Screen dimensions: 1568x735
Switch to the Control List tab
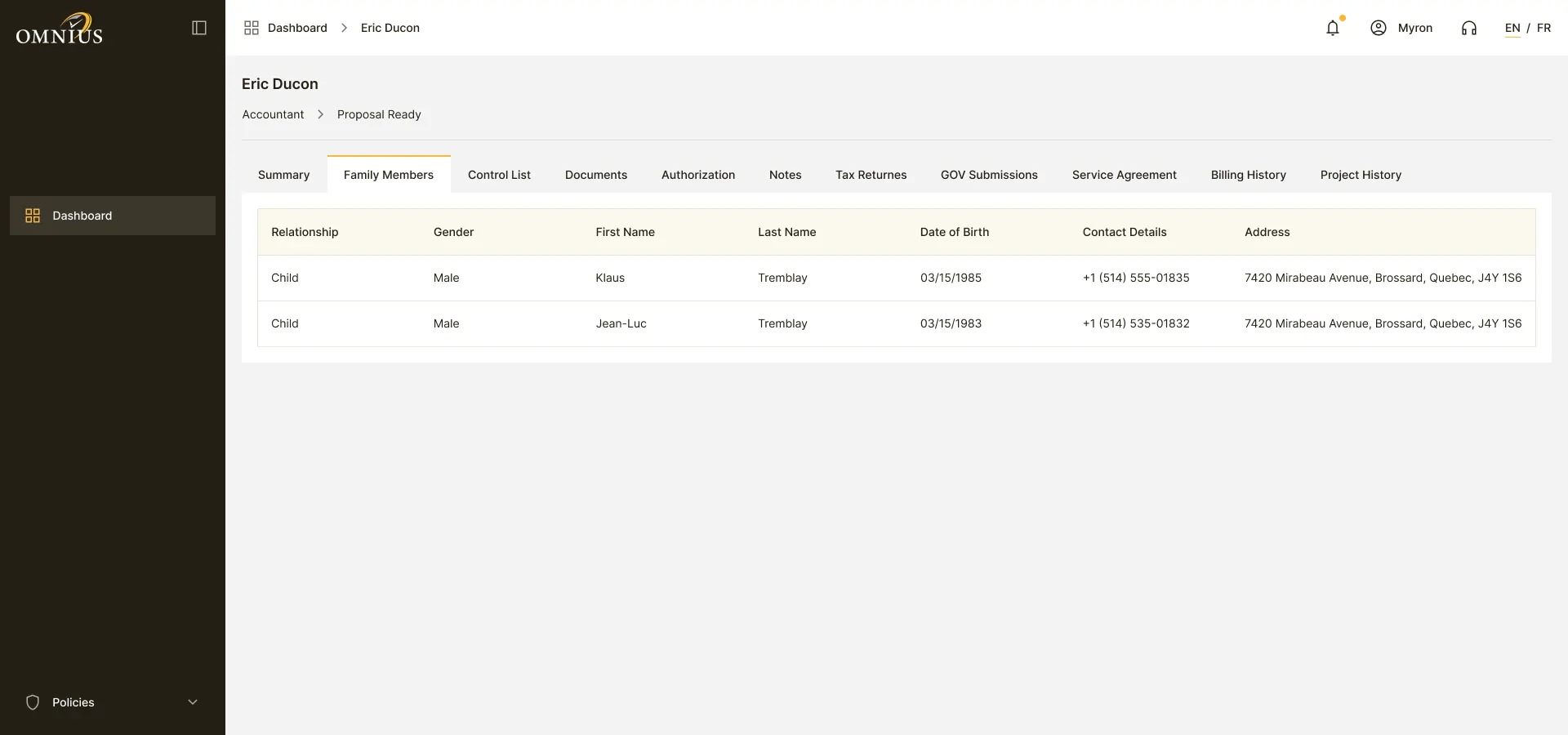tap(499, 175)
